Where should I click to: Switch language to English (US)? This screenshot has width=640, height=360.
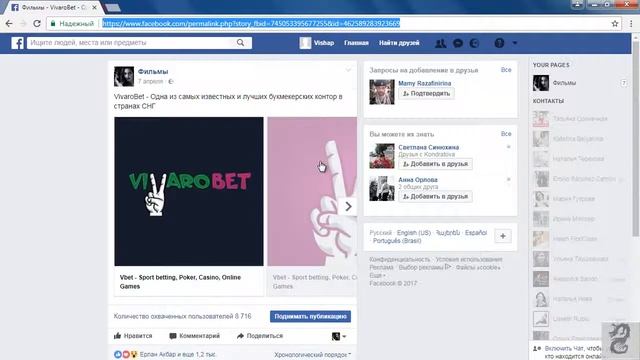(414, 233)
